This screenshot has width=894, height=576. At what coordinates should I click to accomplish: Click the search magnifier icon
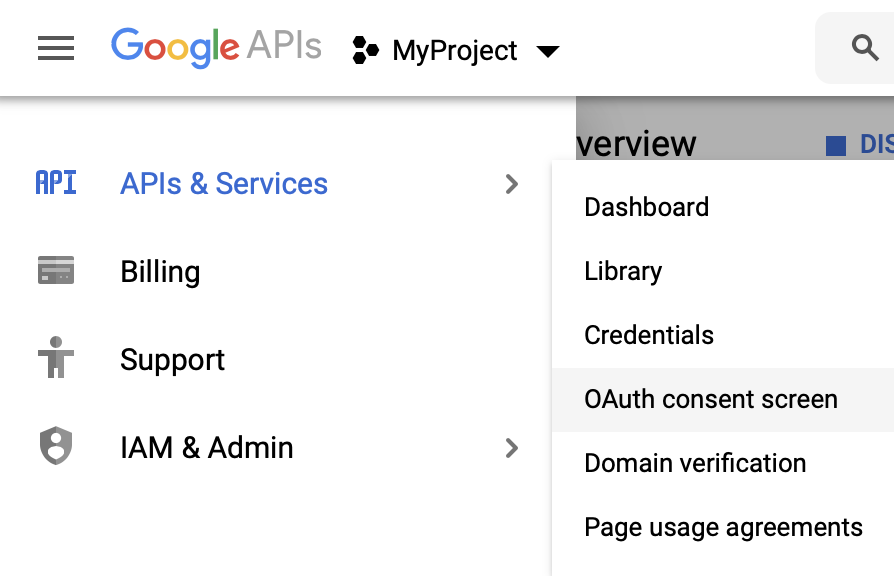865,47
